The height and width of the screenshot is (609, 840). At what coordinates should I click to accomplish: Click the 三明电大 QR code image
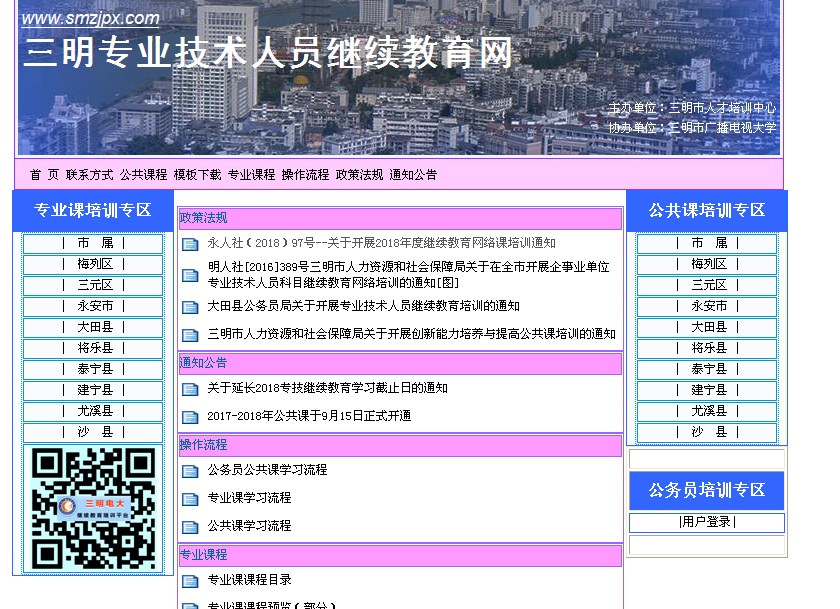click(93, 508)
